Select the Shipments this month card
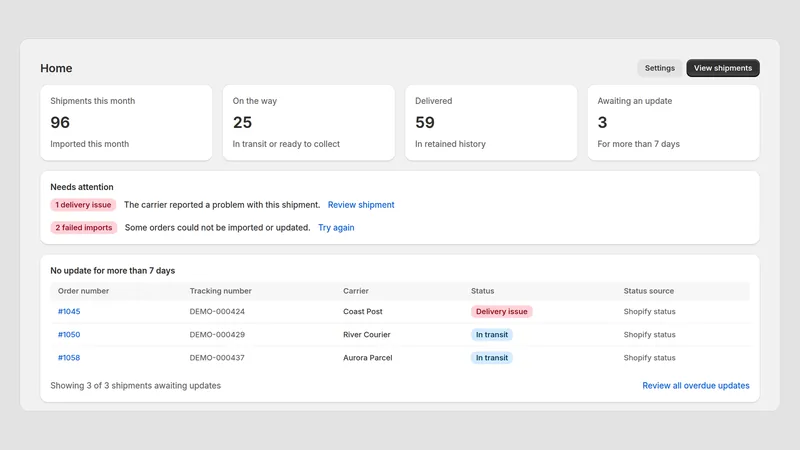This screenshot has width=800, height=450. point(126,122)
